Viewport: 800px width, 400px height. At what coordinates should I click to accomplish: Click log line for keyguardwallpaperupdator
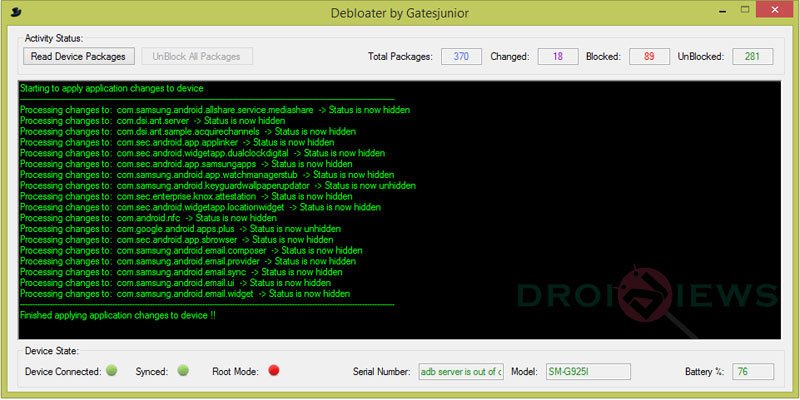(218, 186)
